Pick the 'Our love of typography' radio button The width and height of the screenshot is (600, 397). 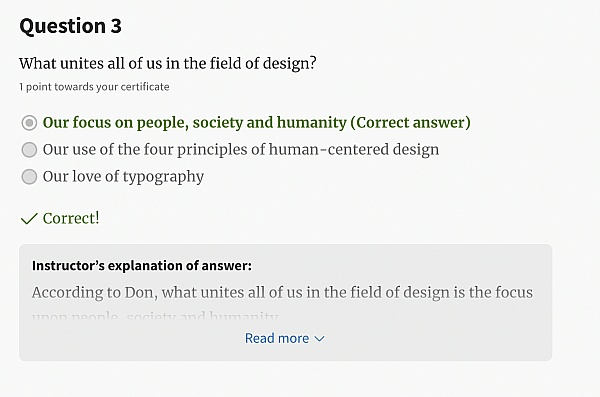[x=29, y=177]
